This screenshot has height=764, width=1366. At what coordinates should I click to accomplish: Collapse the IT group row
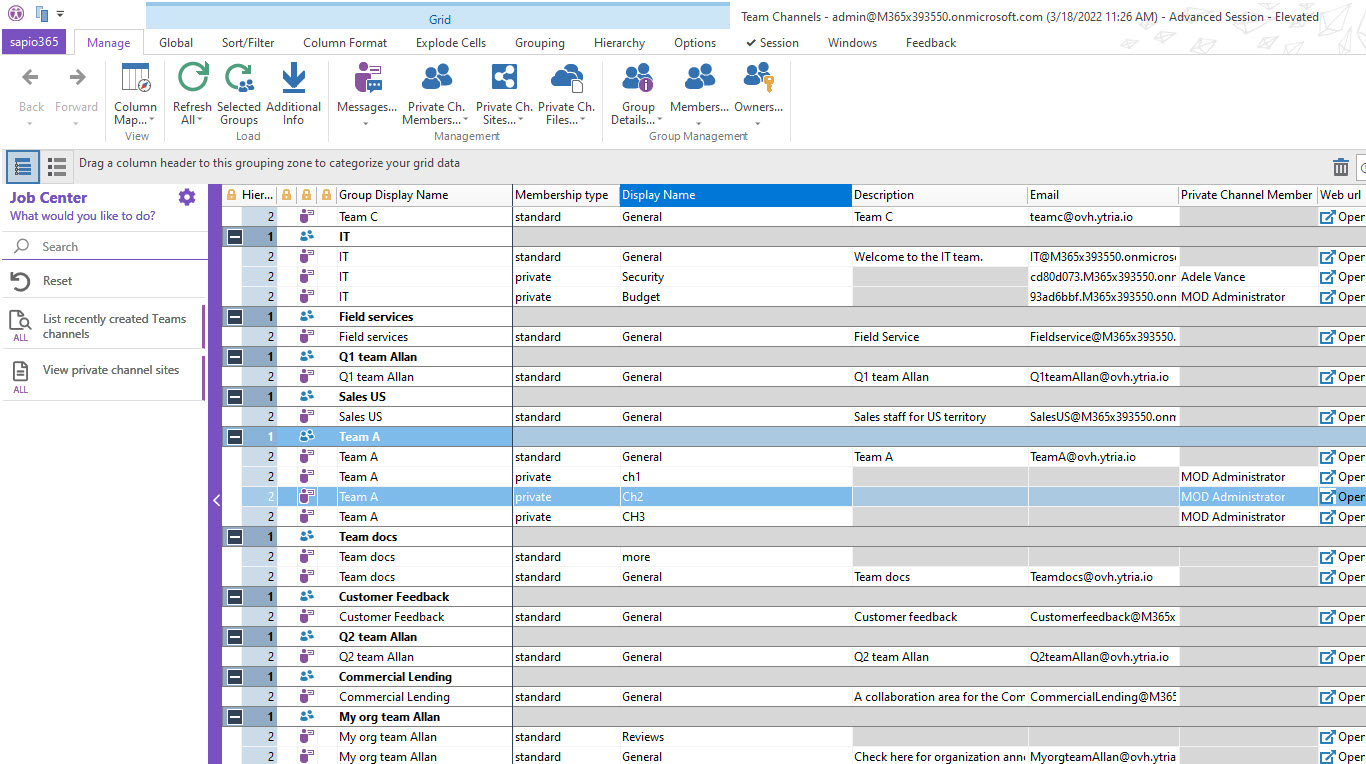click(x=234, y=237)
